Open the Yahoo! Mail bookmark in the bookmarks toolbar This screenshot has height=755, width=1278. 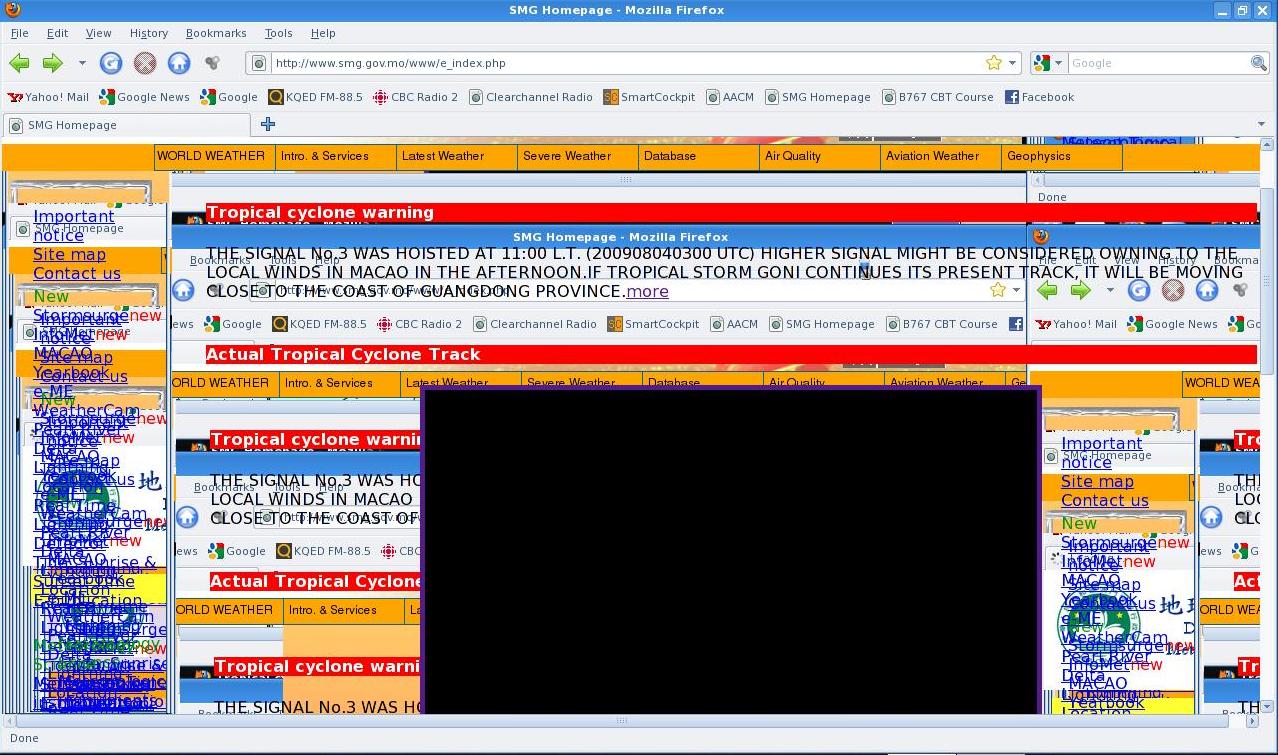point(48,97)
